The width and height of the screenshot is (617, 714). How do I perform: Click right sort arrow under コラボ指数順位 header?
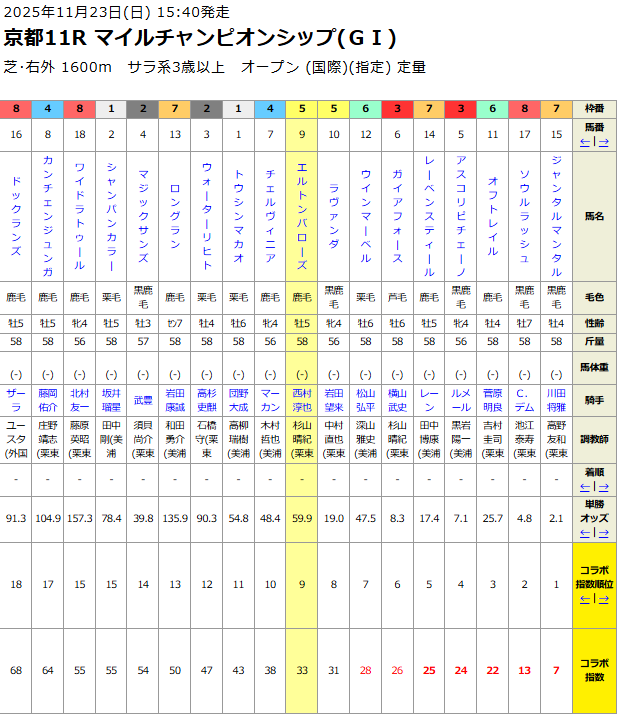606,598
